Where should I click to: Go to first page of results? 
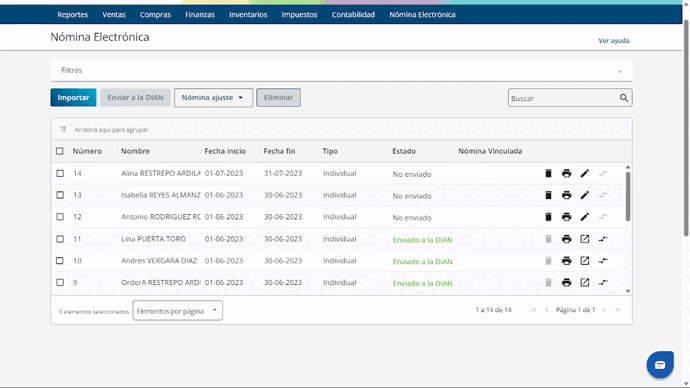(534, 310)
